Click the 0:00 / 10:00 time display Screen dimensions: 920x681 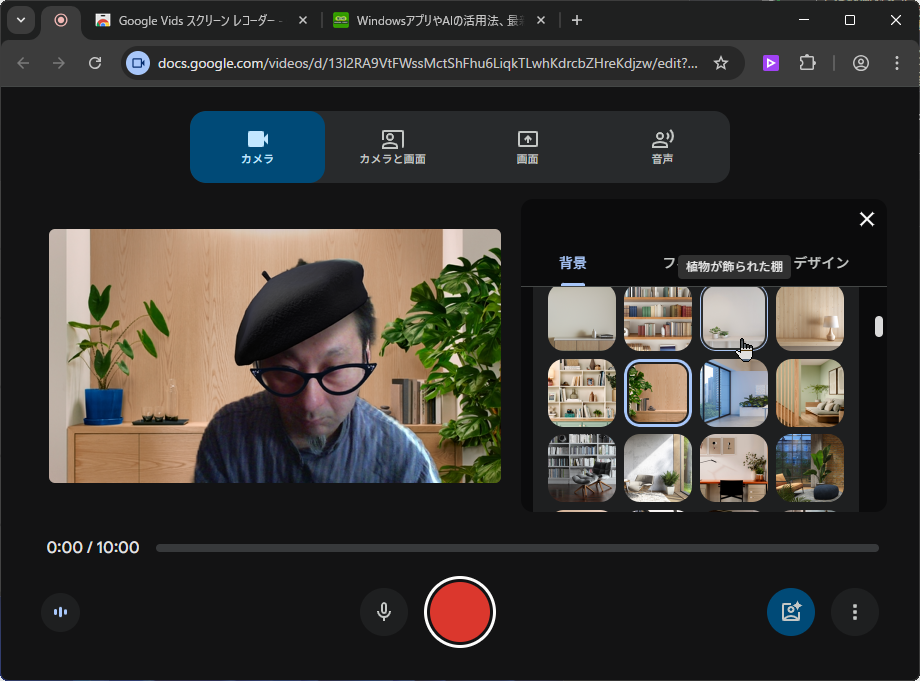[93, 547]
